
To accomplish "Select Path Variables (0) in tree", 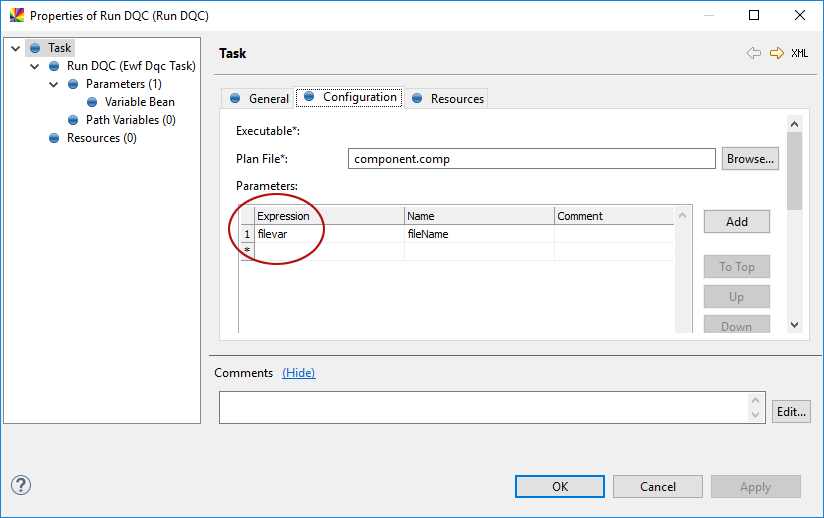I will click(x=130, y=120).
